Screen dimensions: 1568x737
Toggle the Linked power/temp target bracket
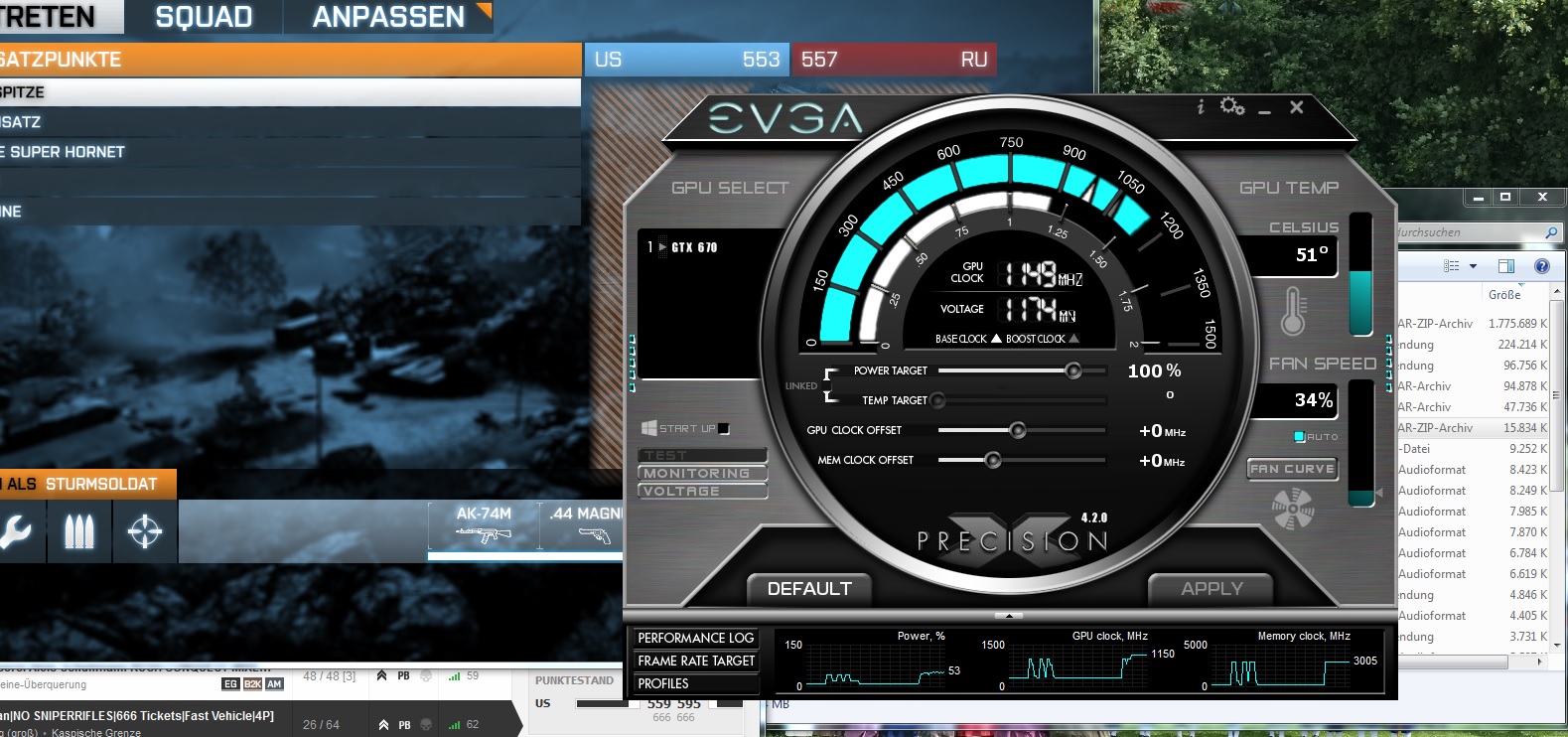pyautogui.click(x=829, y=385)
